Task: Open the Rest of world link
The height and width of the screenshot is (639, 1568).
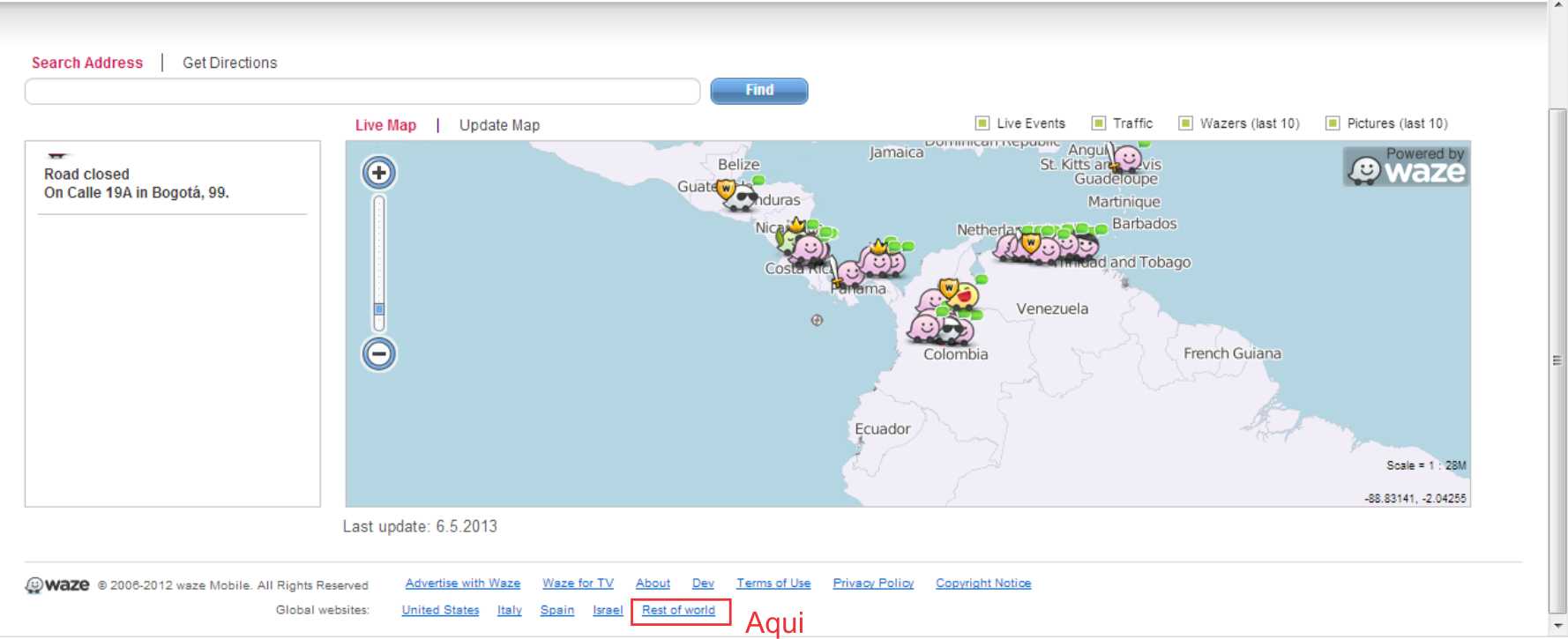Action: pyautogui.click(x=678, y=610)
